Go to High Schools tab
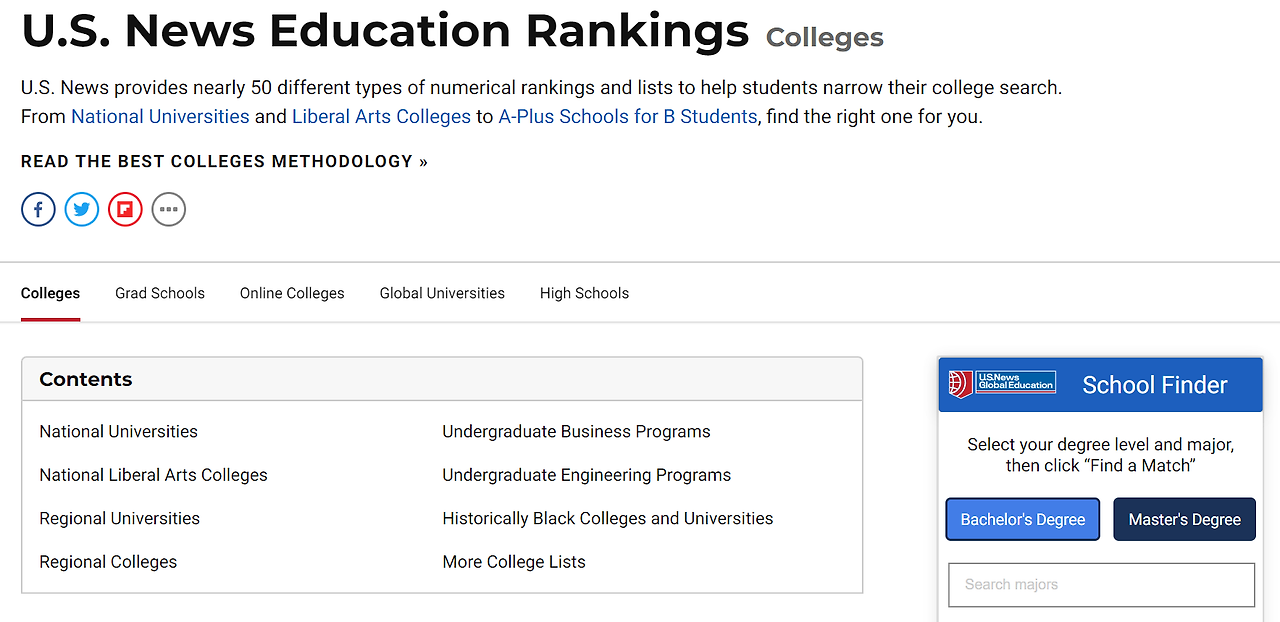 tap(584, 293)
